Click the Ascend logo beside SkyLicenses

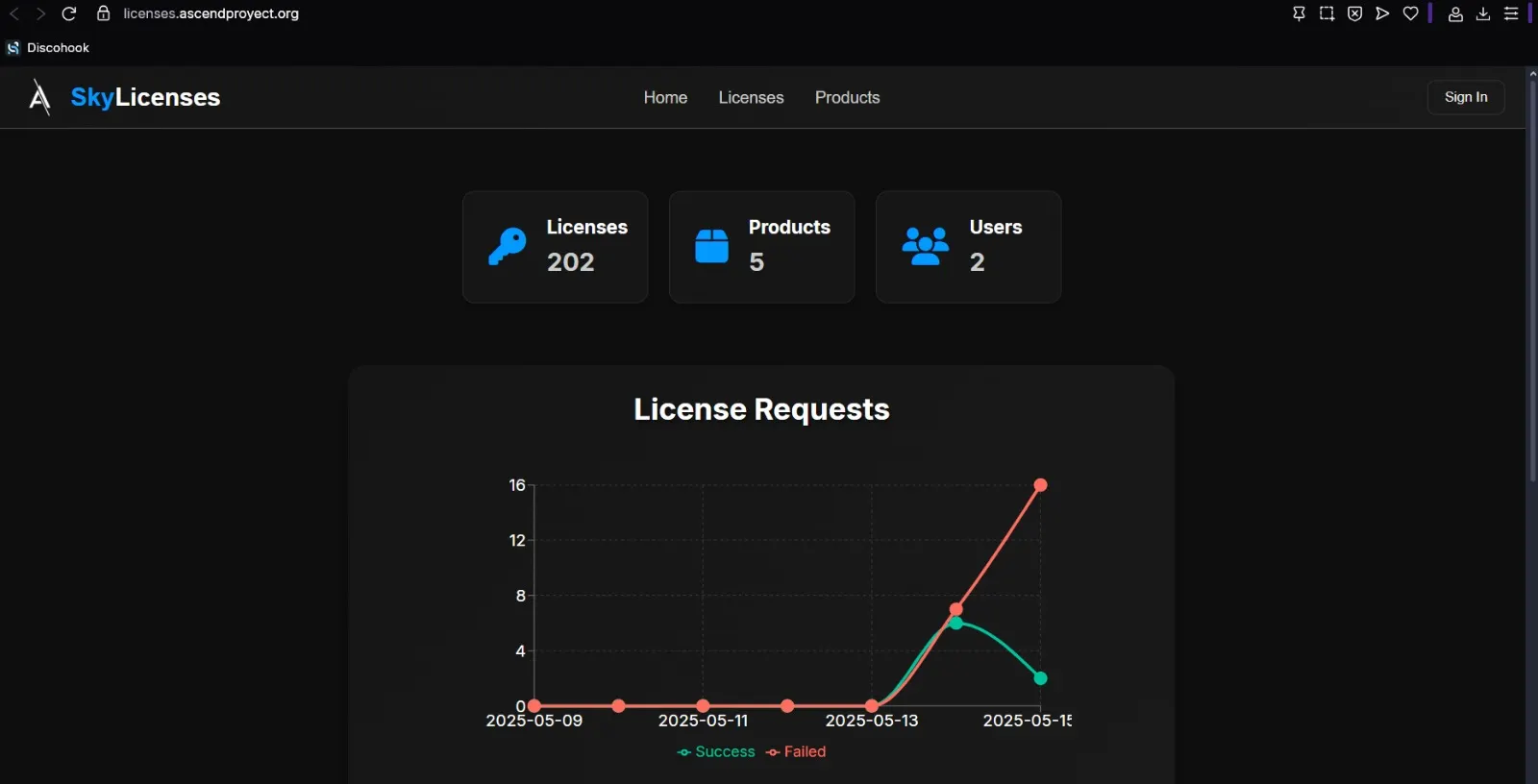(39, 97)
